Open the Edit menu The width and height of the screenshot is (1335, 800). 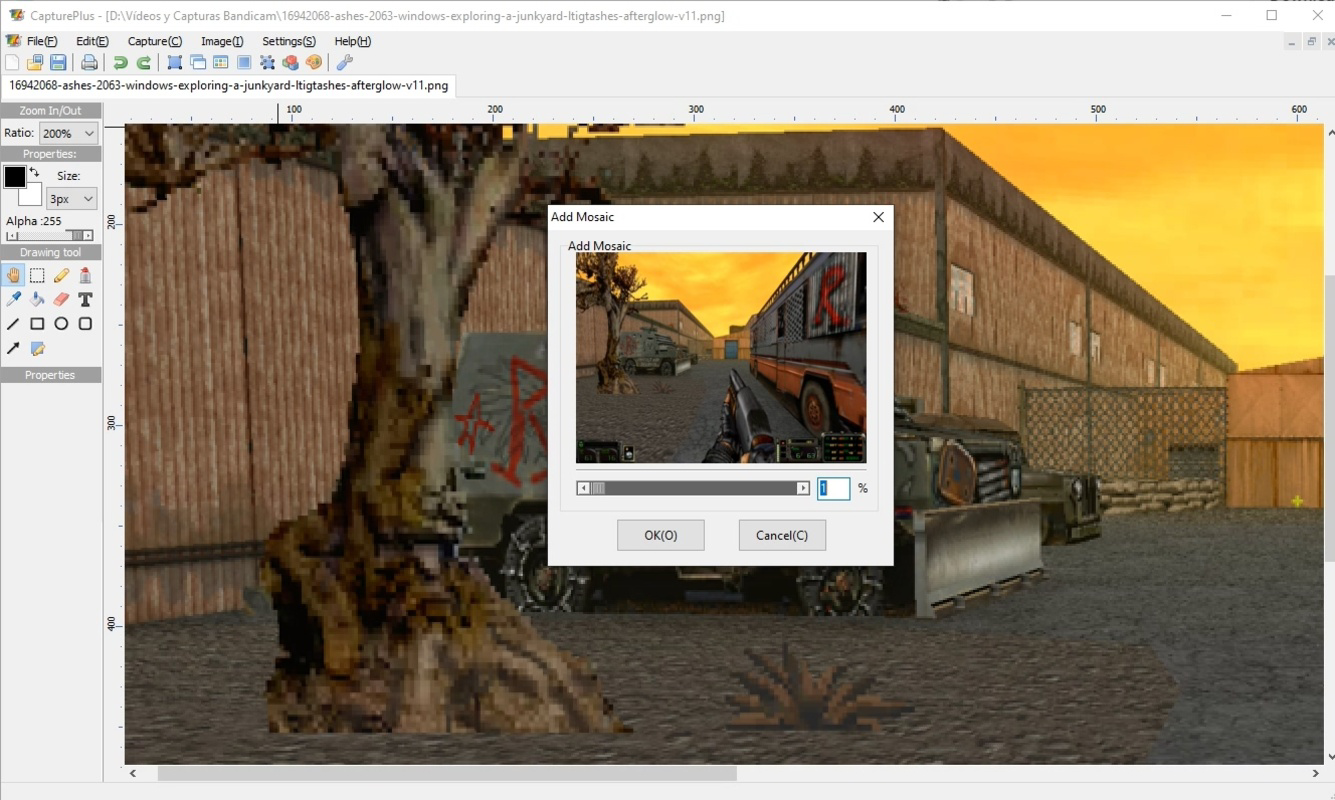tap(92, 41)
